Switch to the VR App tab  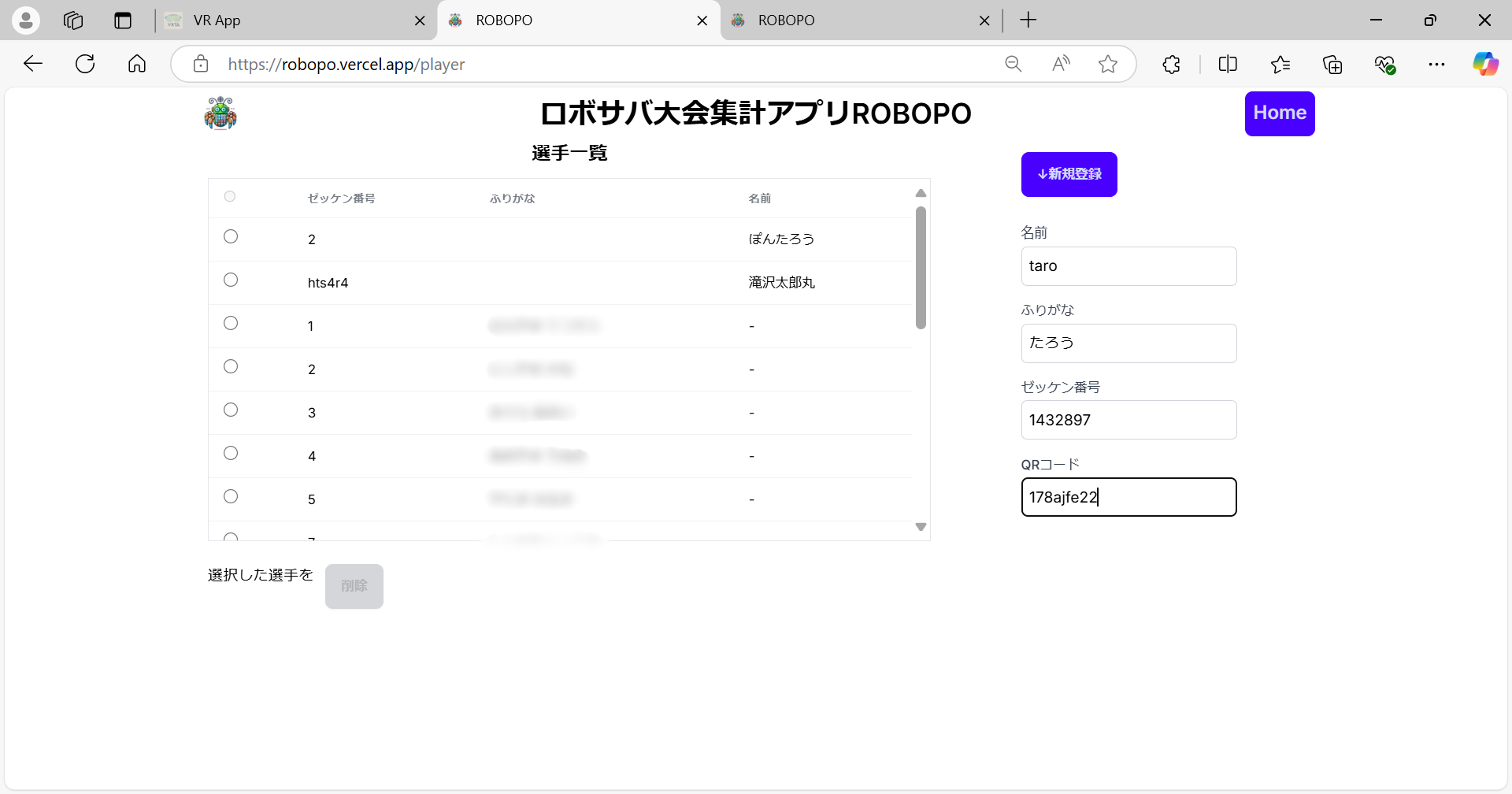[x=291, y=20]
